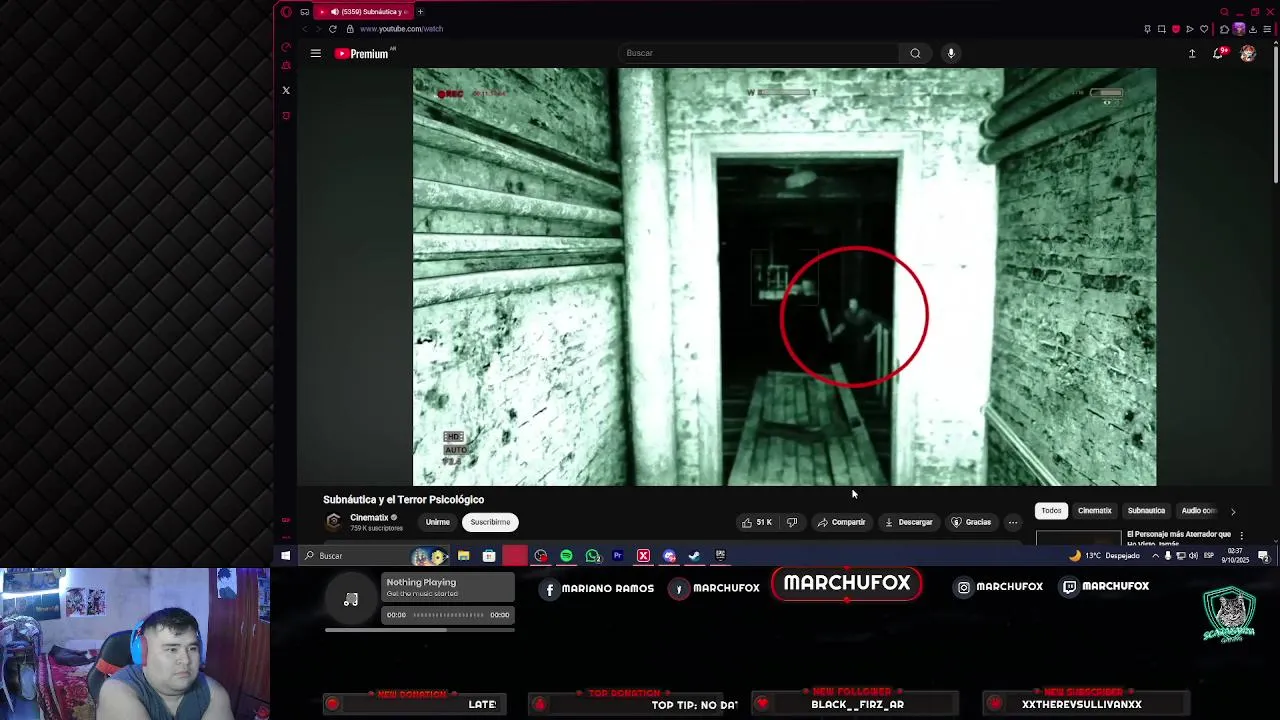
Task: Open File Explorer from the taskbar
Action: point(463,556)
